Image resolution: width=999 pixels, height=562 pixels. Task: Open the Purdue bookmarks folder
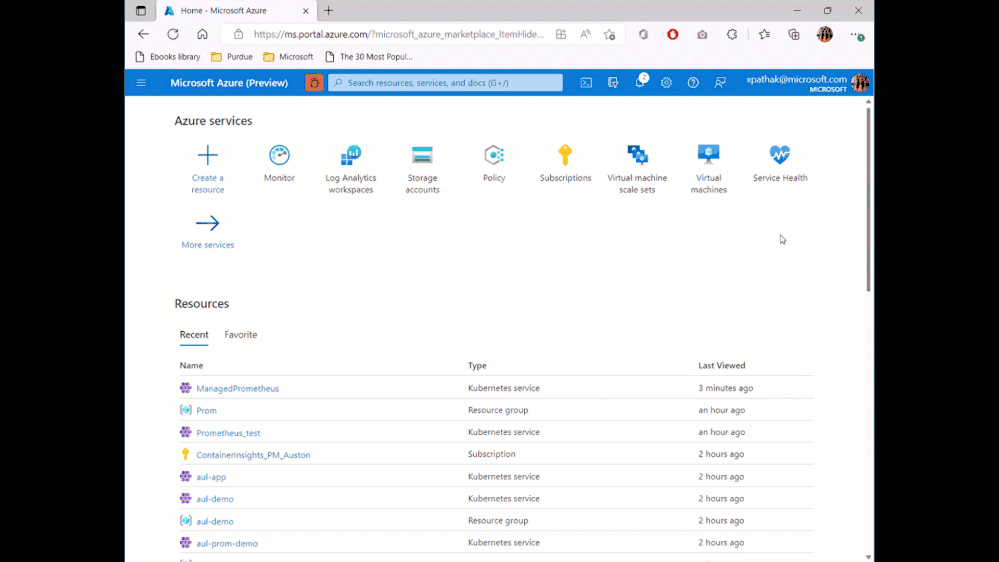232,57
